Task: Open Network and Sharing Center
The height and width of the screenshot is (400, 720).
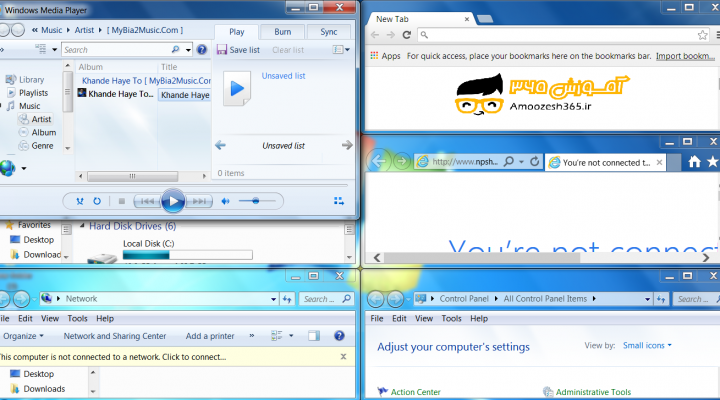Action: (115, 336)
